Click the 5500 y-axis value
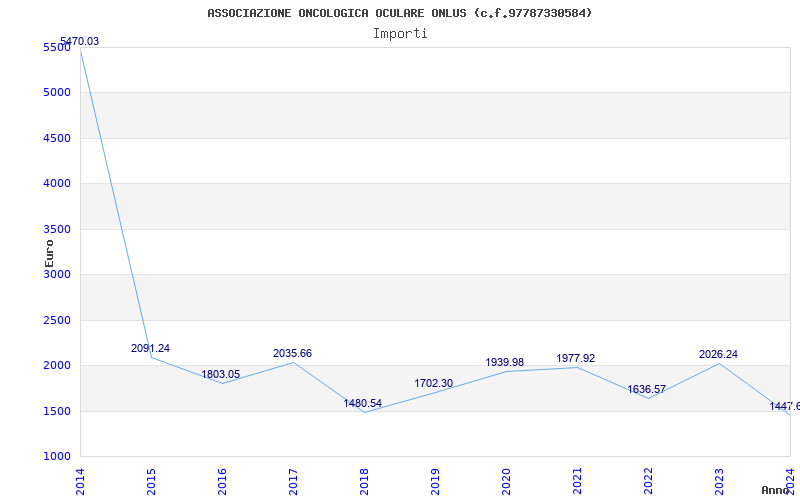Viewport: 800px width, 500px height. (56, 47)
